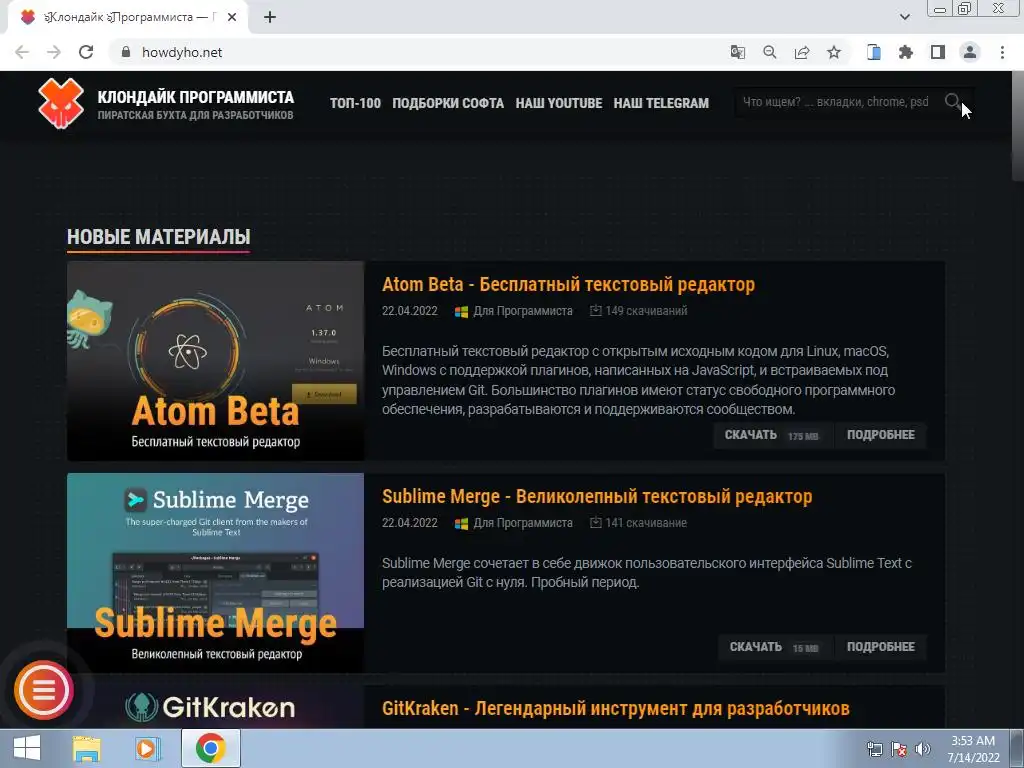Click the browser forward arrow
This screenshot has width=1024, height=768.
54,52
